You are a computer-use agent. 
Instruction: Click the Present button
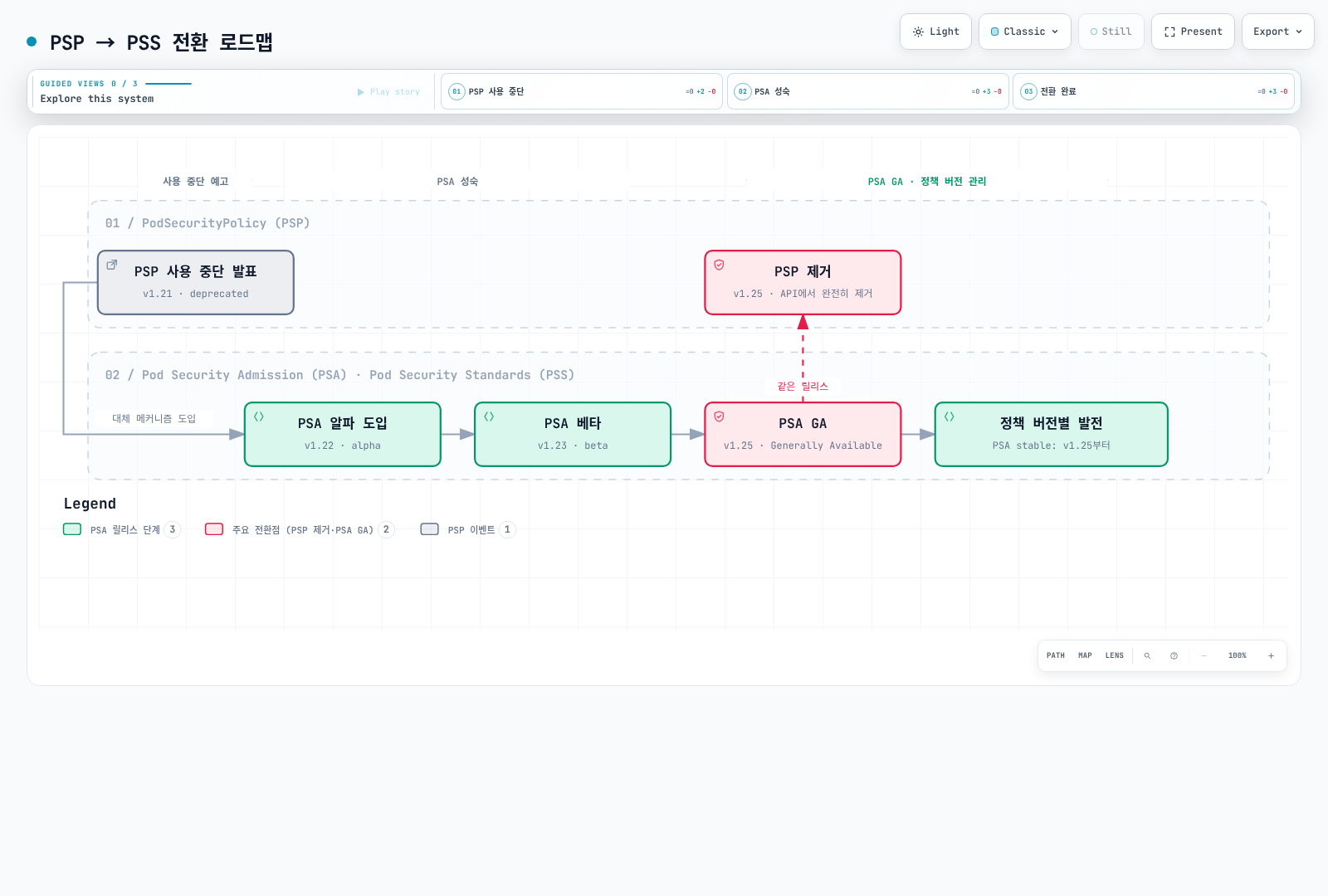pyautogui.click(x=1193, y=32)
